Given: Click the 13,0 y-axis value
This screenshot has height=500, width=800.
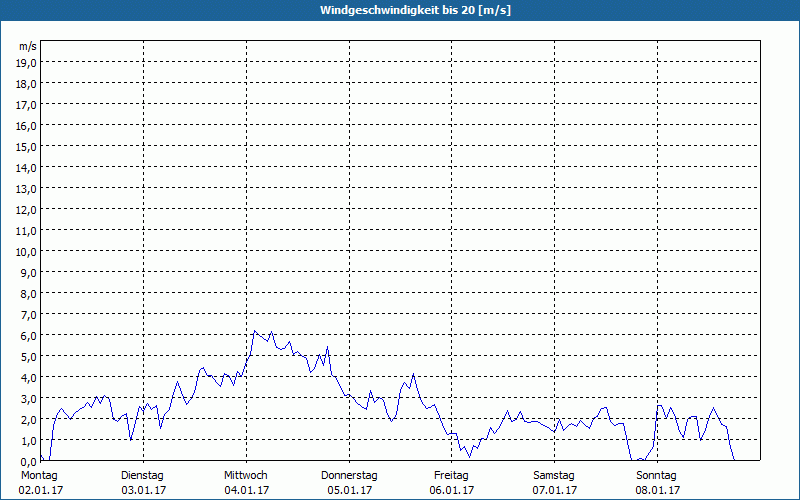Looking at the screenshot, I should click(26, 189).
